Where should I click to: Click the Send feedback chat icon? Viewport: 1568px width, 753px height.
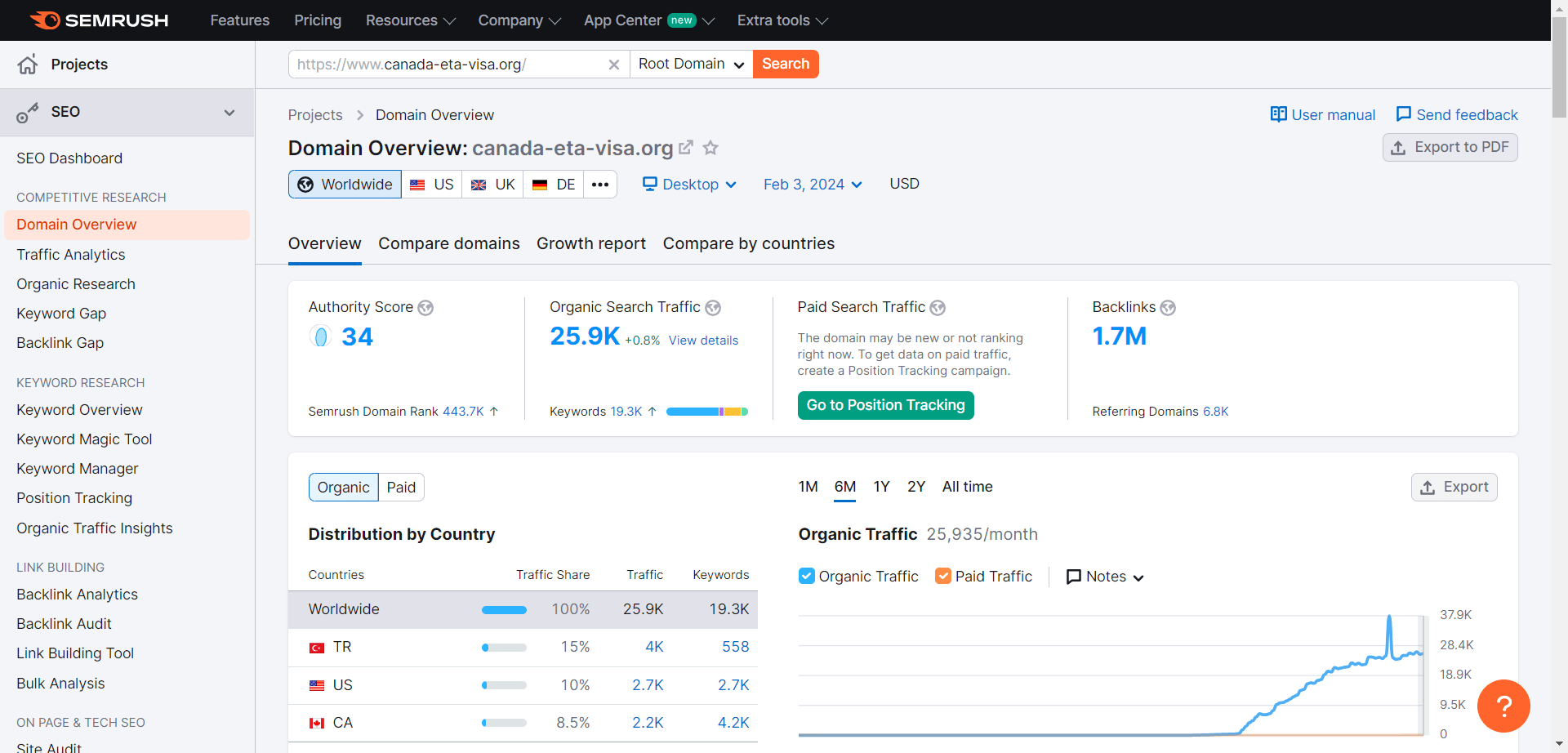(x=1404, y=114)
